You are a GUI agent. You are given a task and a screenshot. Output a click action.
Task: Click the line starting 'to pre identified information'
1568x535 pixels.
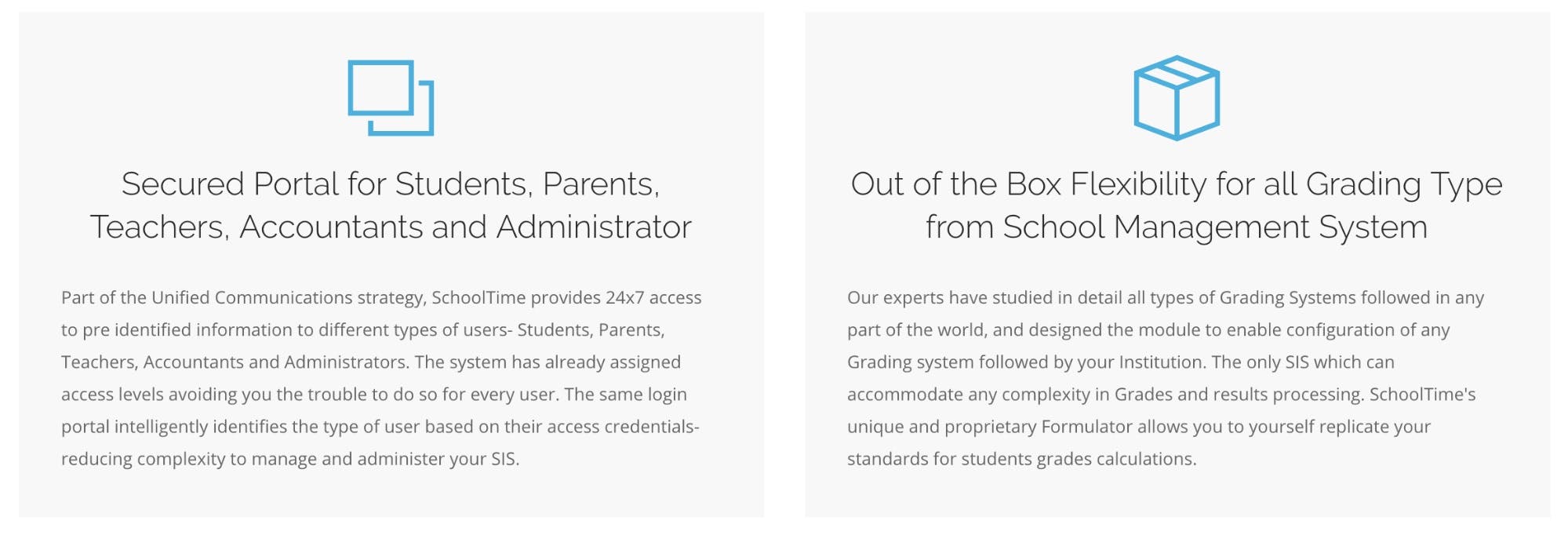[363, 330]
